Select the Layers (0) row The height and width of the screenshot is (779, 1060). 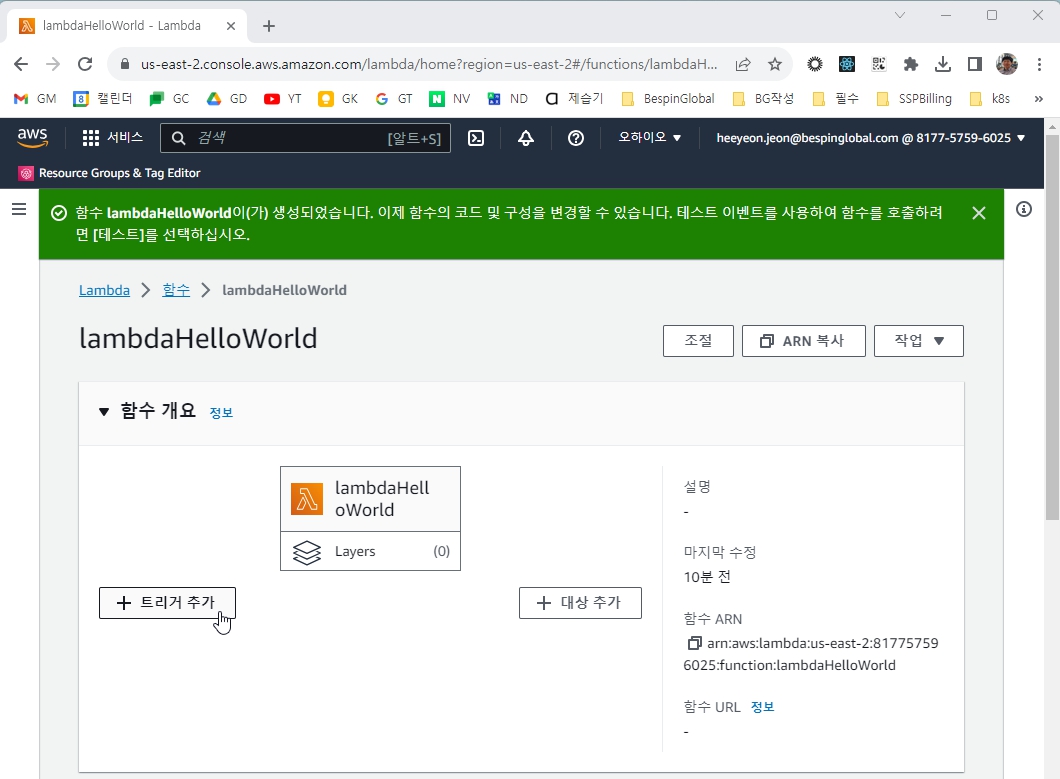[x=370, y=552]
